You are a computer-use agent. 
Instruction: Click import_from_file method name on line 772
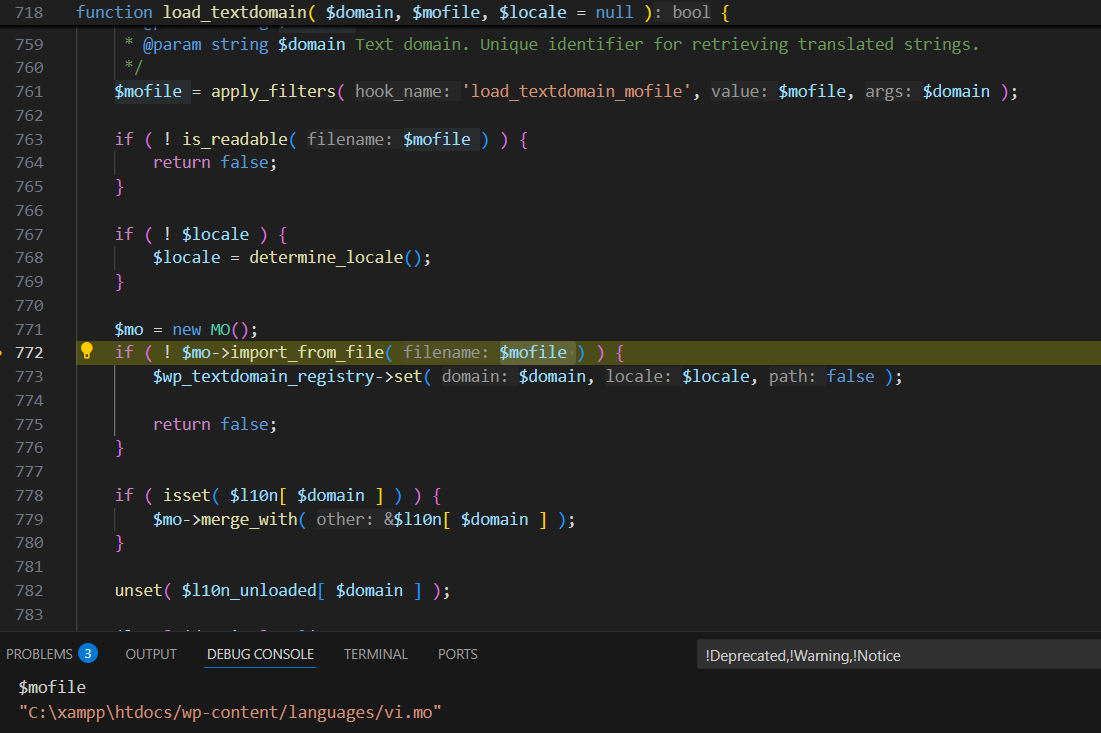tap(308, 352)
